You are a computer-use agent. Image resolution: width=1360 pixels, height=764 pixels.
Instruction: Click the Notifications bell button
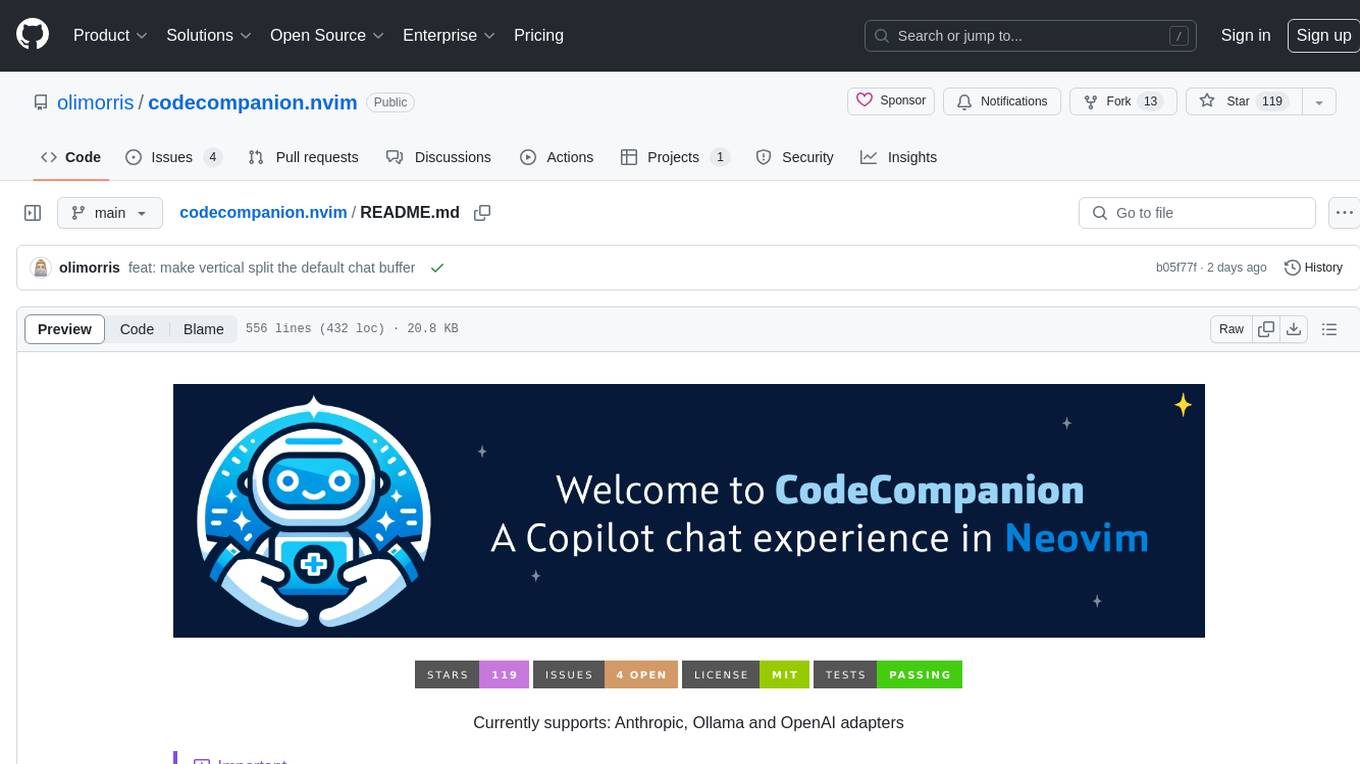(1002, 101)
